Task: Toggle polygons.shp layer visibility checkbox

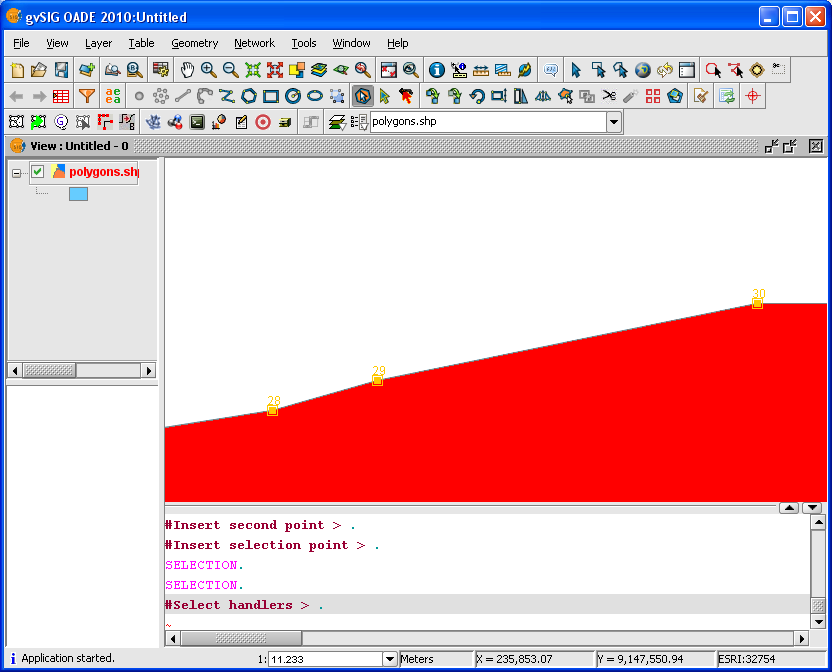Action: point(37,171)
